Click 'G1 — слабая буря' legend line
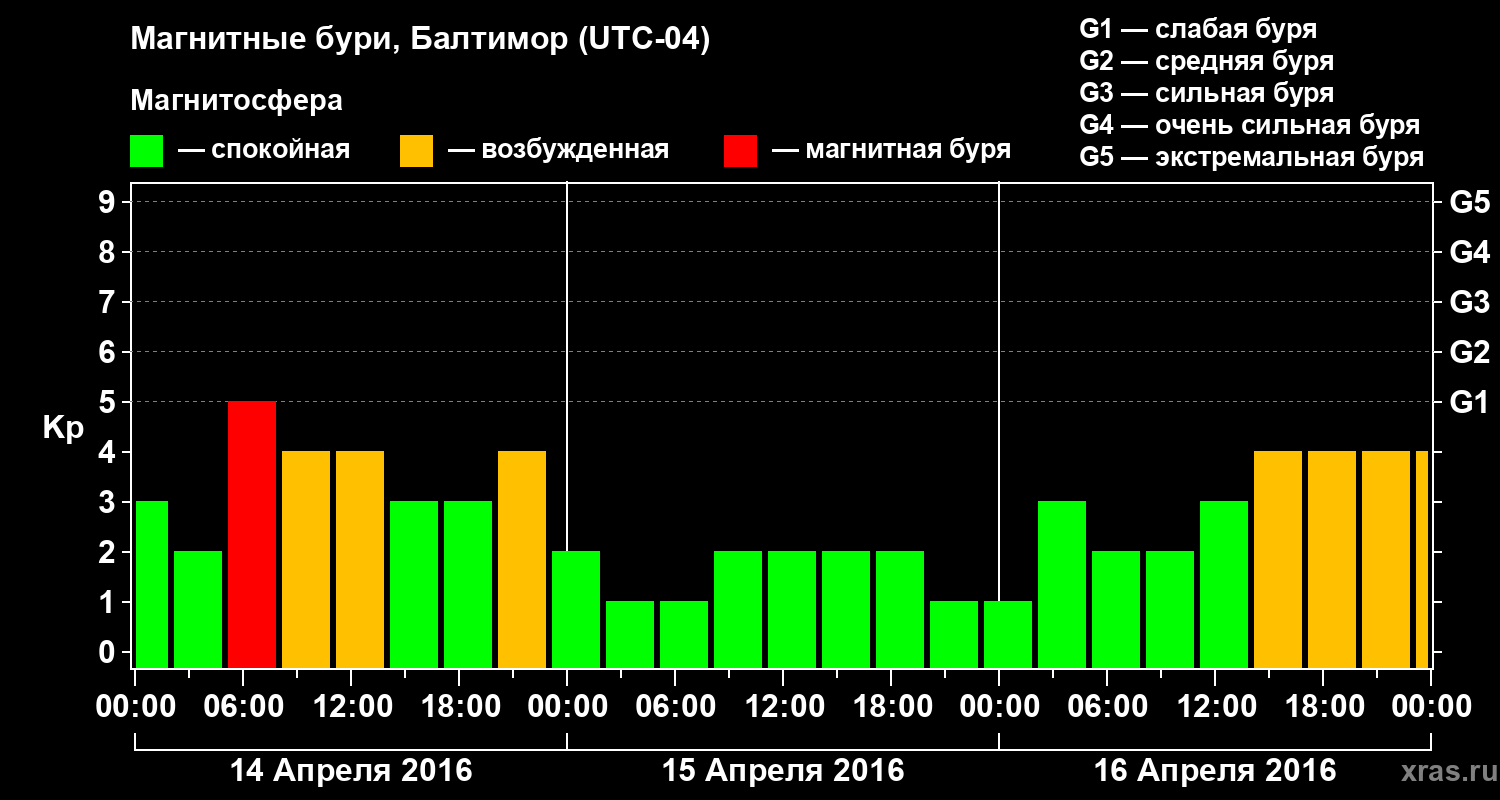 click(1198, 29)
